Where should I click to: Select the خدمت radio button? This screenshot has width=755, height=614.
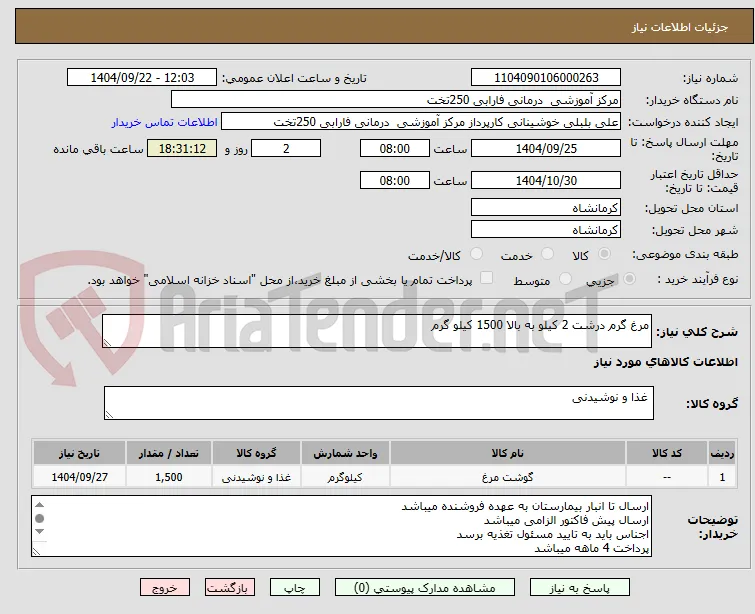[547, 254]
